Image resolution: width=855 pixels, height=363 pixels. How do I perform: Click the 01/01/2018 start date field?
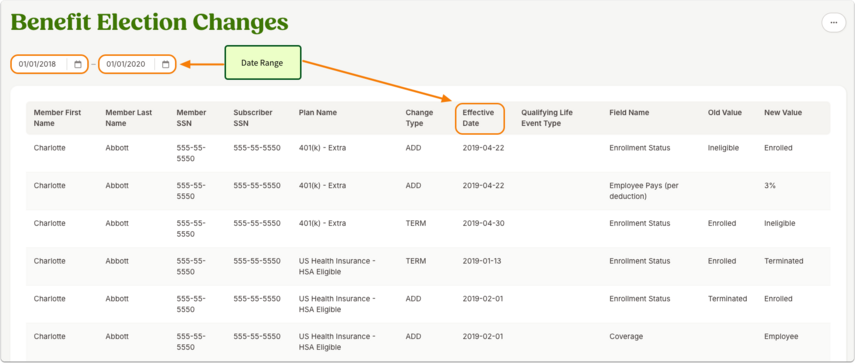tap(49, 64)
